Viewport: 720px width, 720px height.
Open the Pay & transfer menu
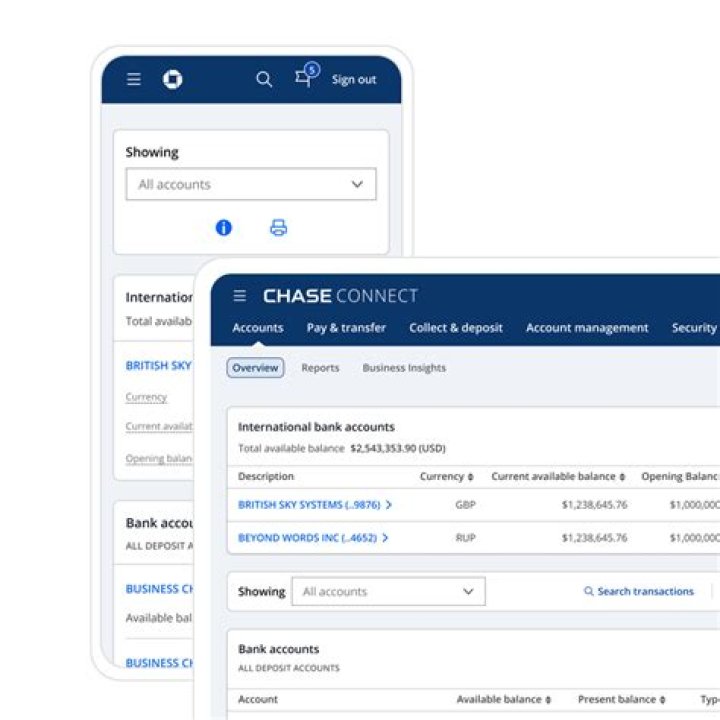(x=346, y=328)
